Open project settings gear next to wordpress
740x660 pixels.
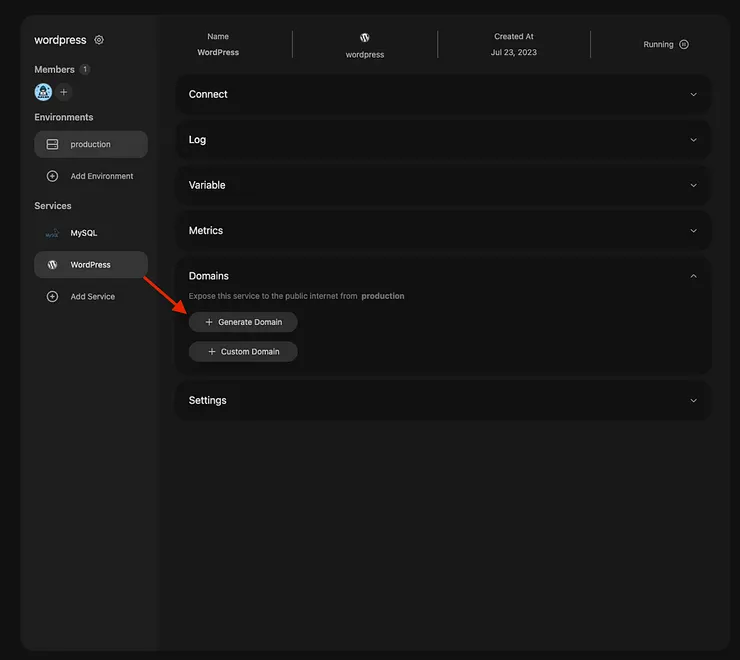(x=99, y=40)
